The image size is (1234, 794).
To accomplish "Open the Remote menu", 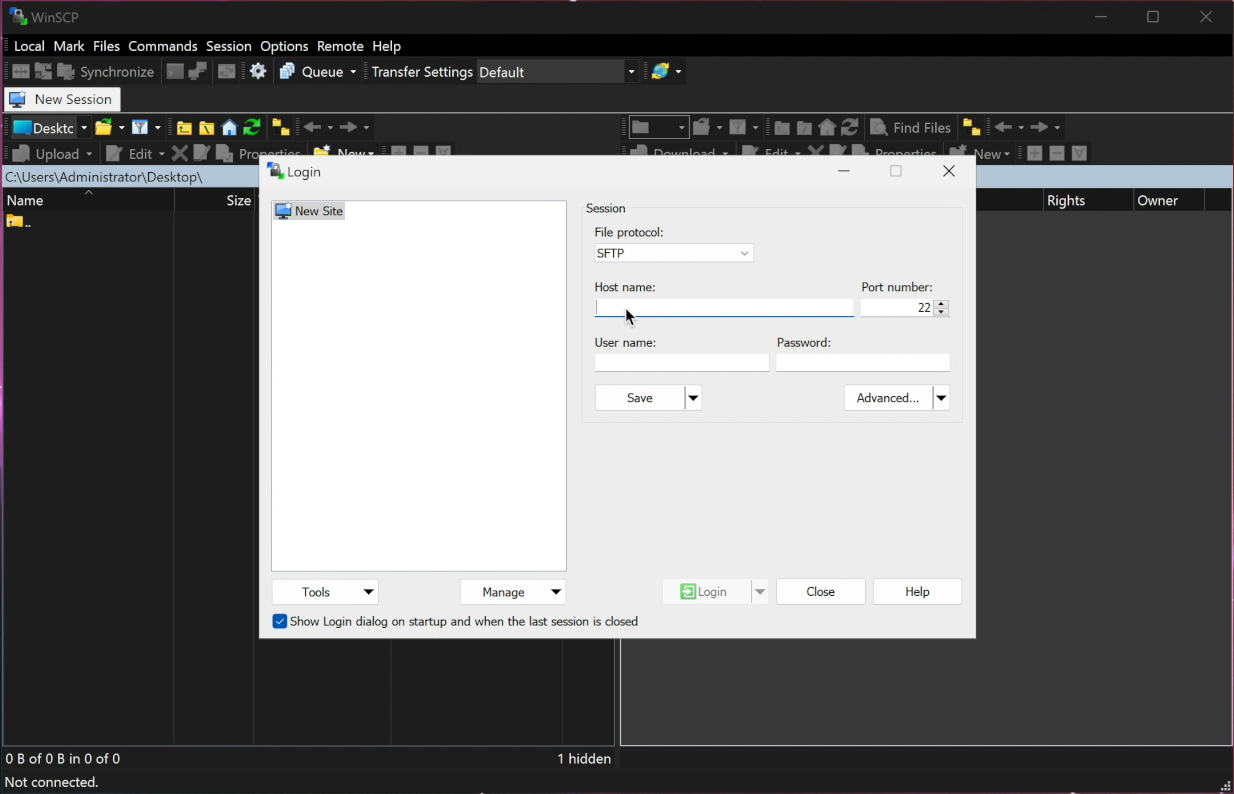I will click(x=340, y=46).
